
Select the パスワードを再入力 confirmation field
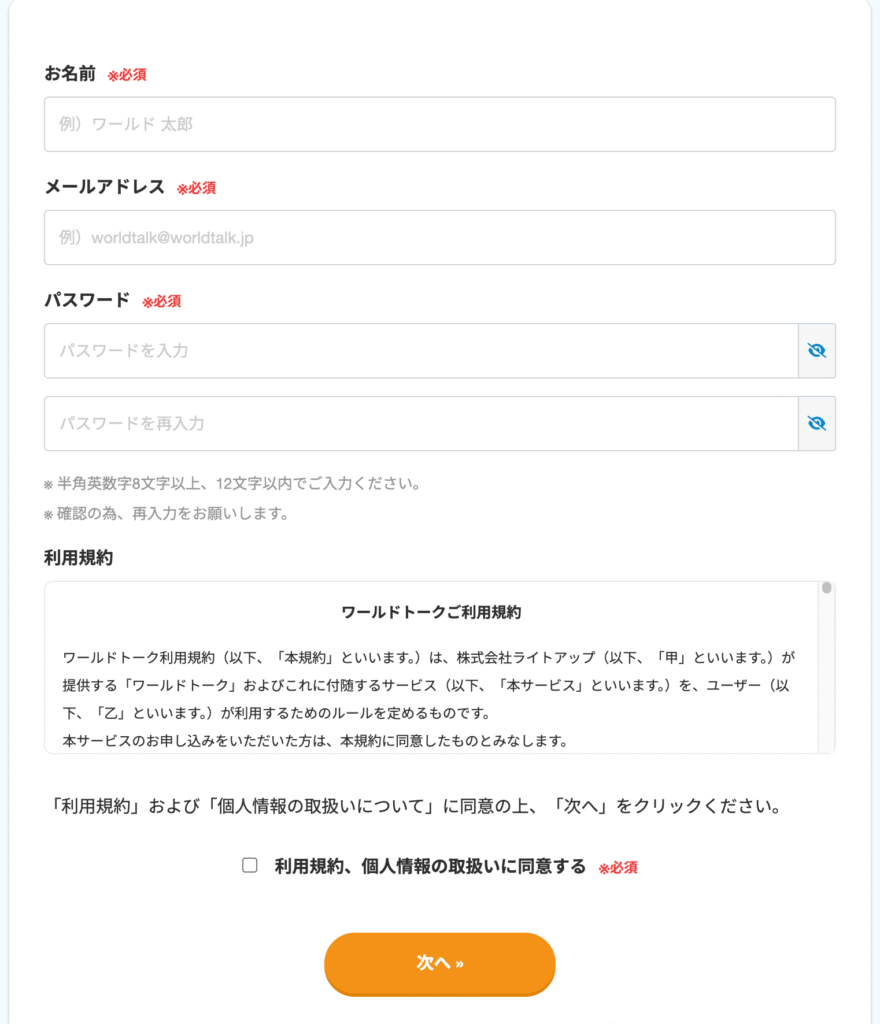tap(422, 423)
